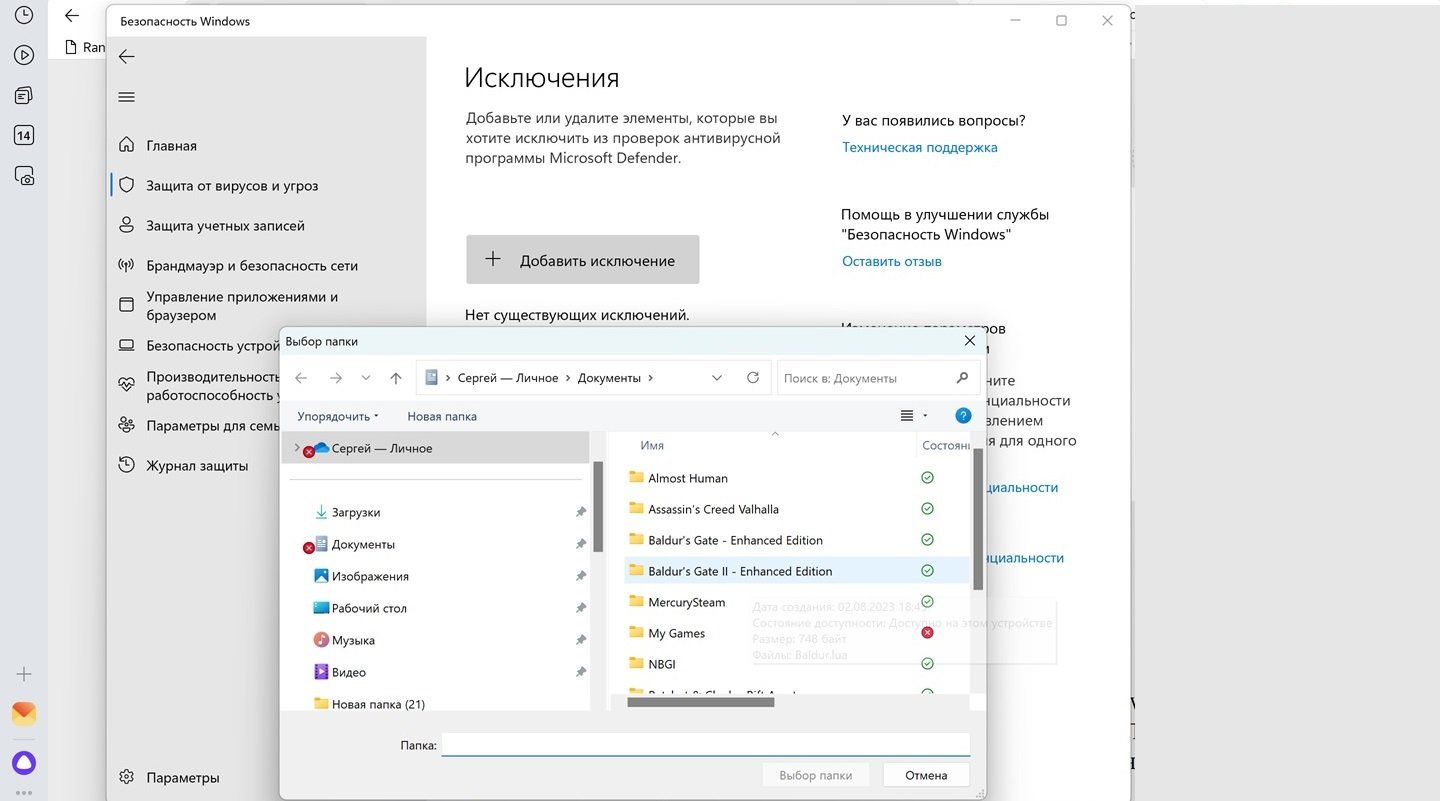Go back in Windows Security window
1440x801 pixels.
click(126, 57)
